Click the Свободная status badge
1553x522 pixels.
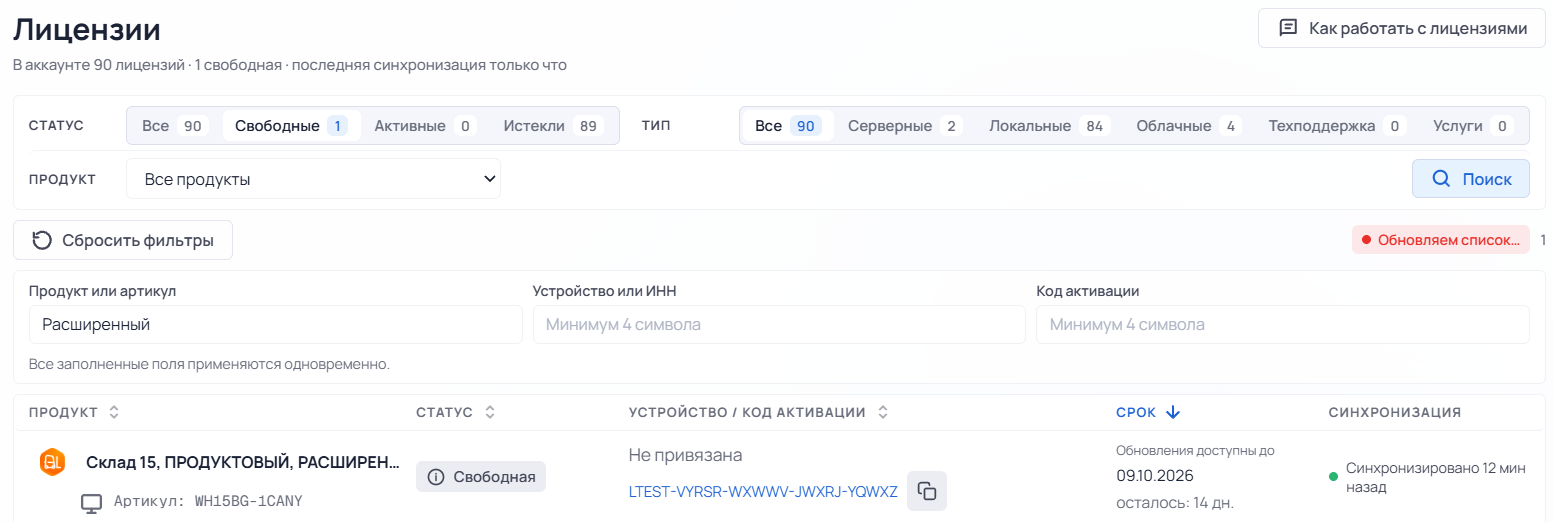(481, 477)
